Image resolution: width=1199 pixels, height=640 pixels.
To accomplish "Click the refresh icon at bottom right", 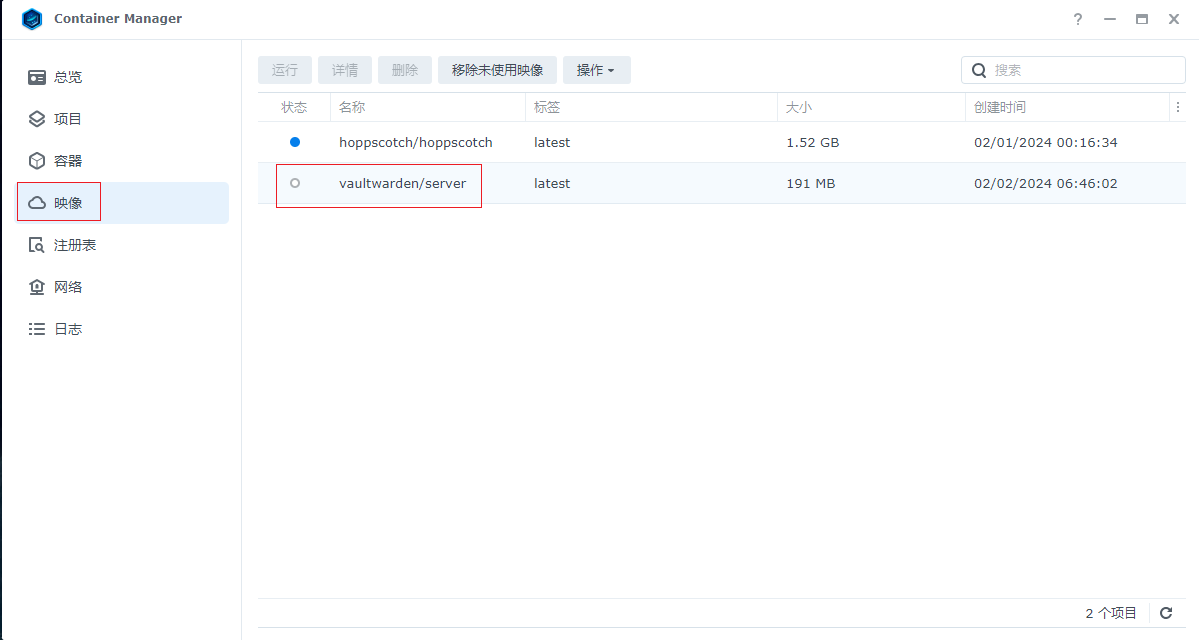I will [1166, 612].
